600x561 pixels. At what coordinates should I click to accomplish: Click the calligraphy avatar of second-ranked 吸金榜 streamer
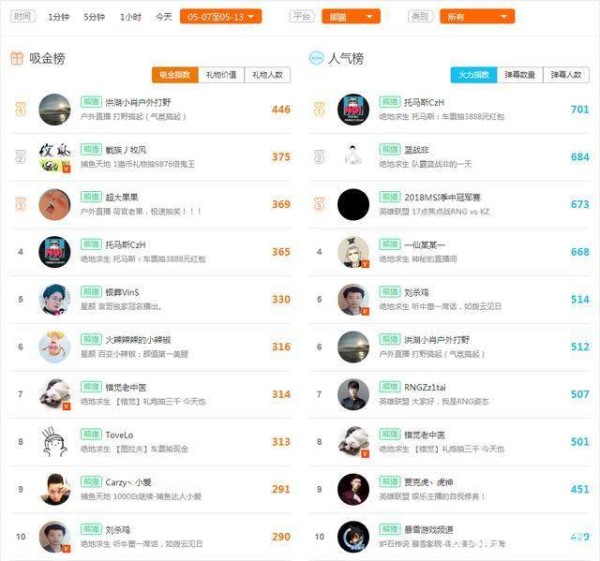pyautogui.click(x=55, y=157)
